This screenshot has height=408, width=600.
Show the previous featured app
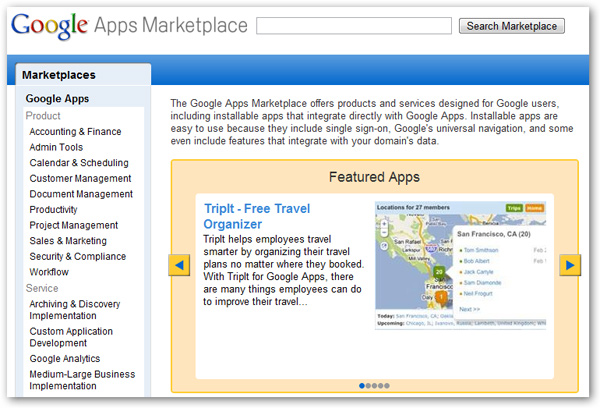point(179,265)
